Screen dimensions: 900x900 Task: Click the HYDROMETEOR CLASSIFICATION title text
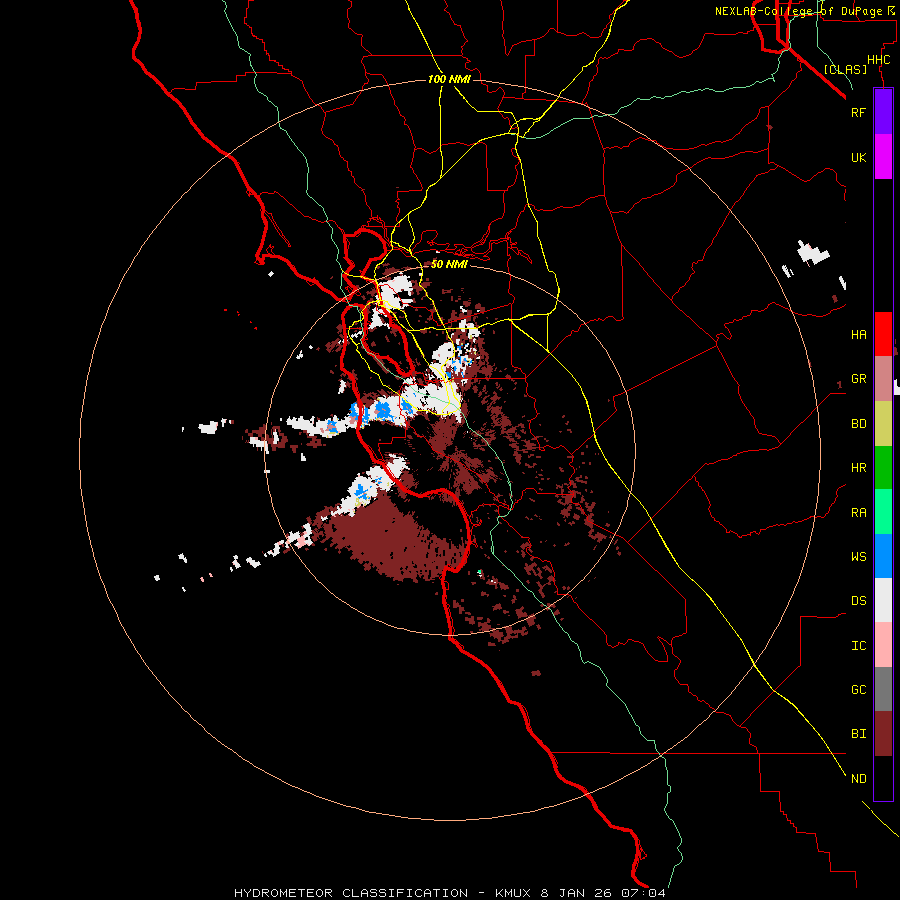pyautogui.click(x=351, y=893)
